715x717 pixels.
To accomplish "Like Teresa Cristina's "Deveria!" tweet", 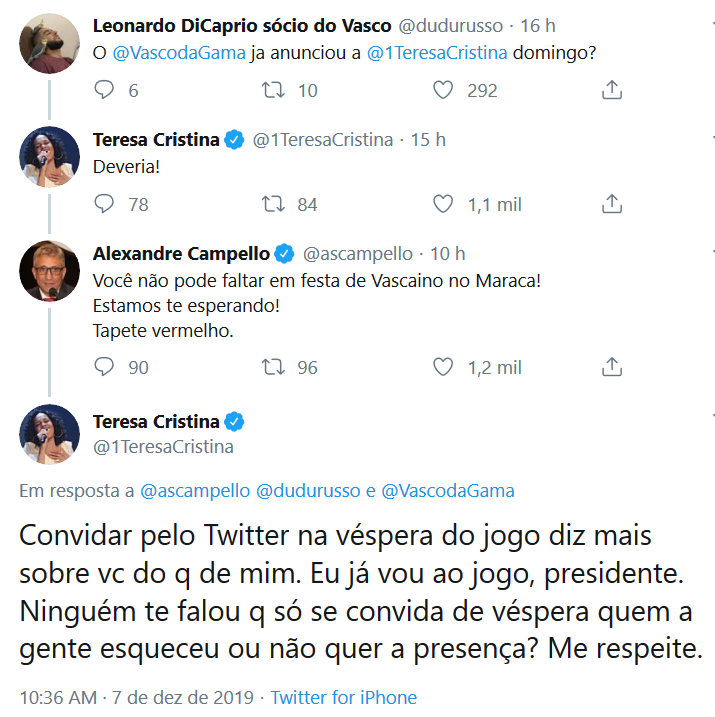I will 443,204.
